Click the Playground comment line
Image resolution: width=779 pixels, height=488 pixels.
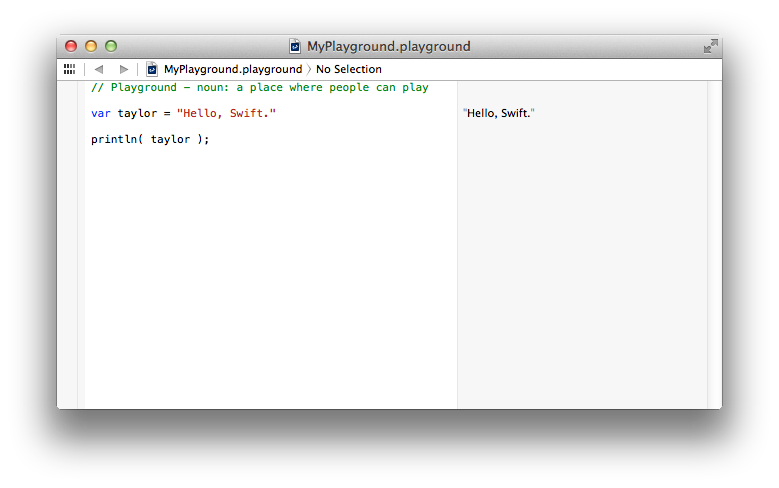[260, 87]
